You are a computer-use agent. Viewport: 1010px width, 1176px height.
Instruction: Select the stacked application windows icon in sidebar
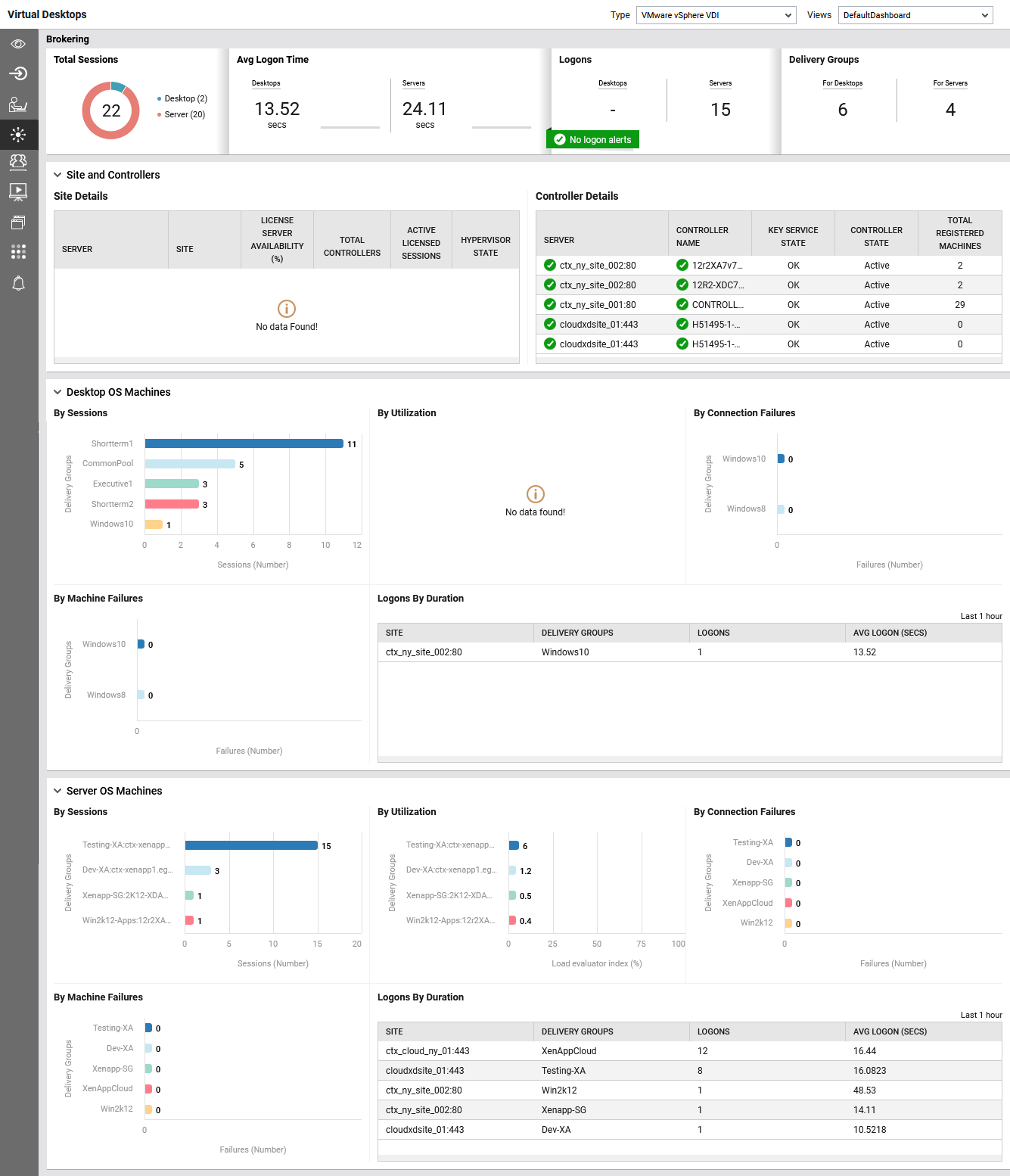click(18, 222)
